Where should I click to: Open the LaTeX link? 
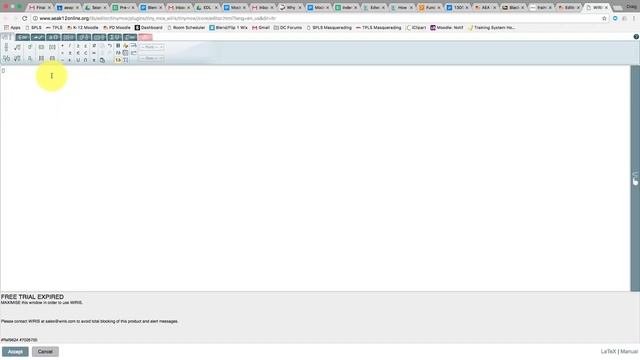[608, 351]
